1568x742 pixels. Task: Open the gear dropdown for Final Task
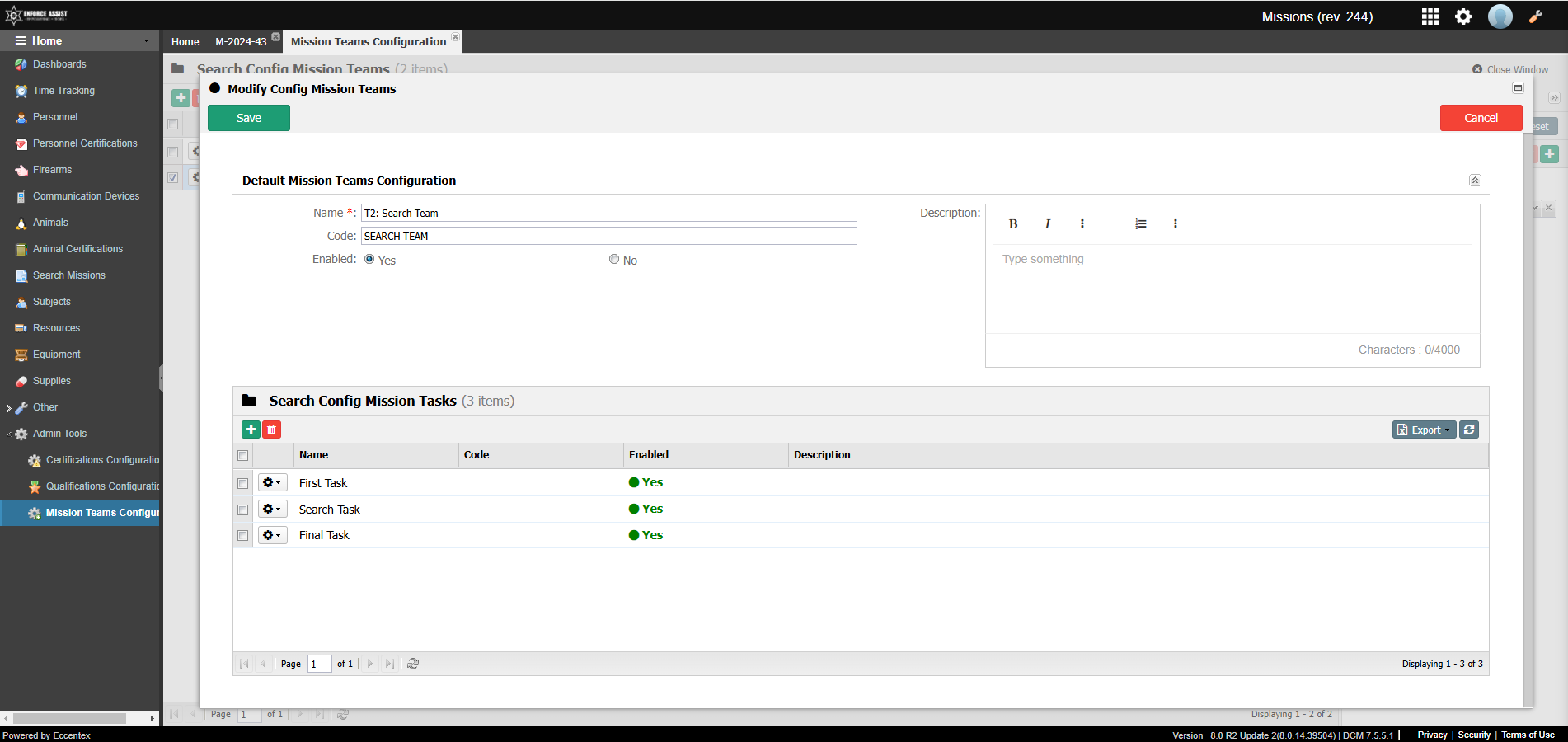[x=272, y=536]
